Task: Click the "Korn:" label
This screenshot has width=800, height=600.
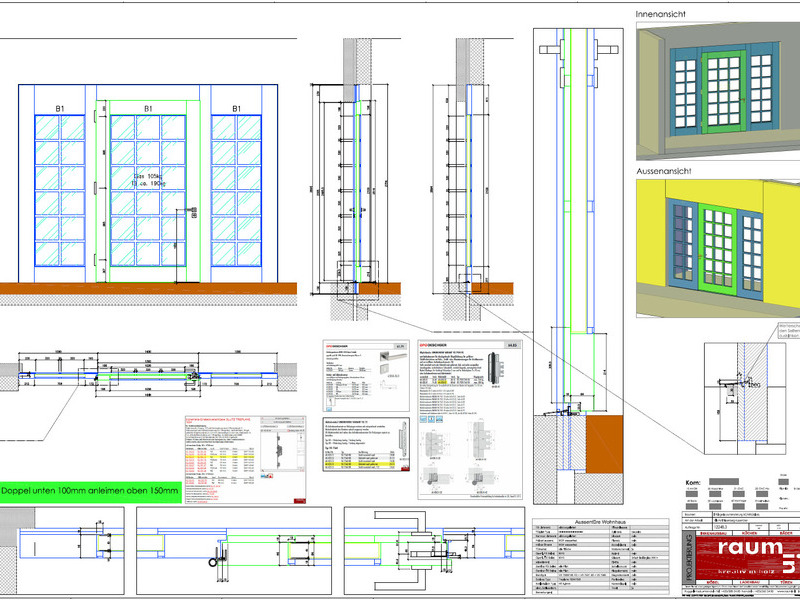Action: [x=693, y=482]
